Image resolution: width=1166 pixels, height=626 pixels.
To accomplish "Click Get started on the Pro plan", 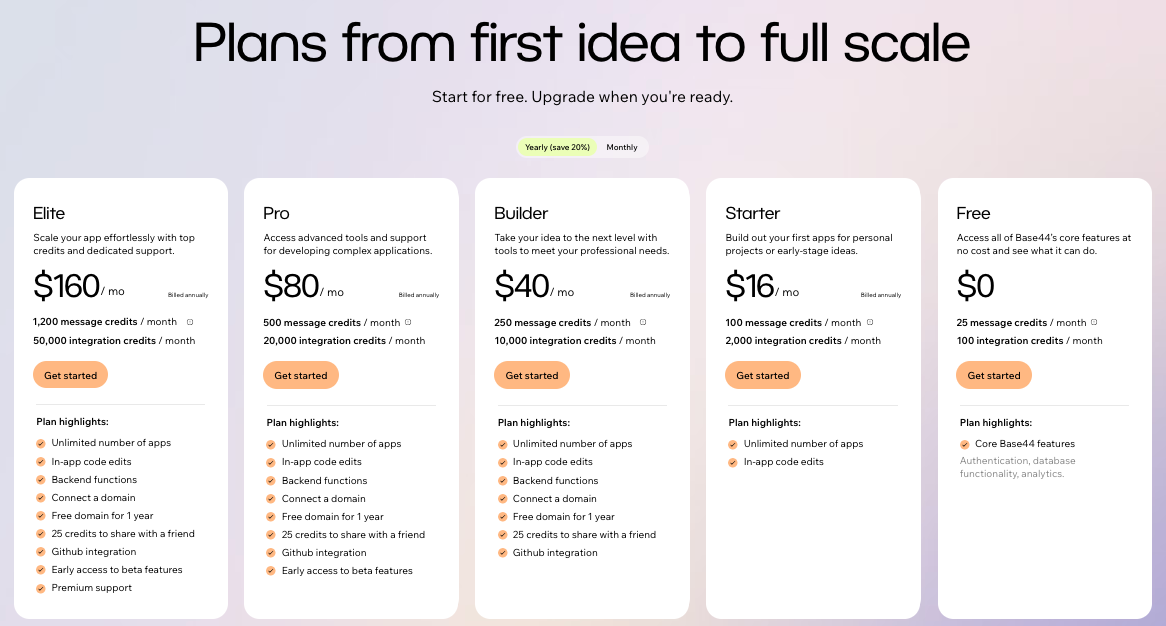I will pos(301,375).
